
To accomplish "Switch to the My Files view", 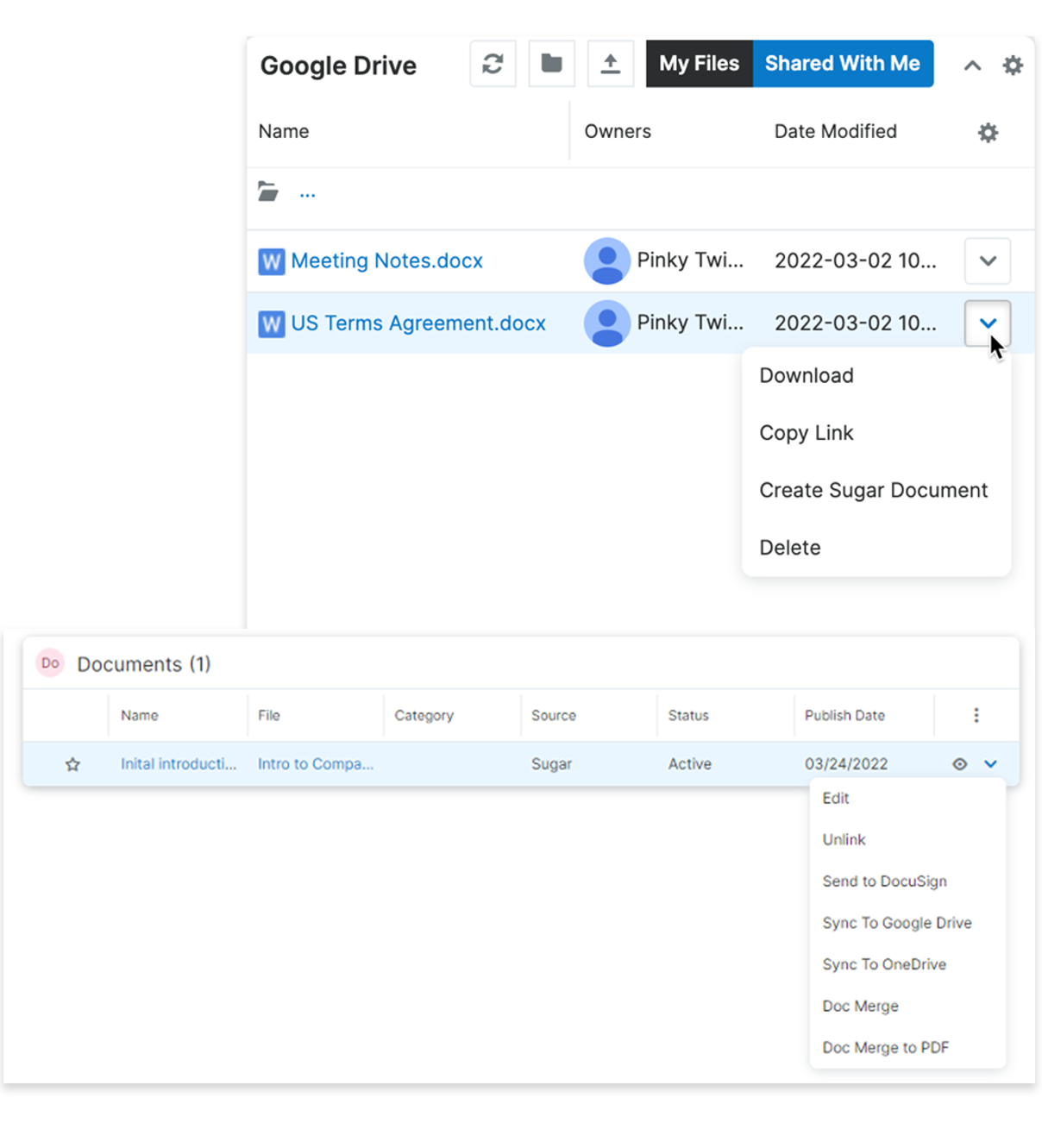I will click(x=699, y=64).
